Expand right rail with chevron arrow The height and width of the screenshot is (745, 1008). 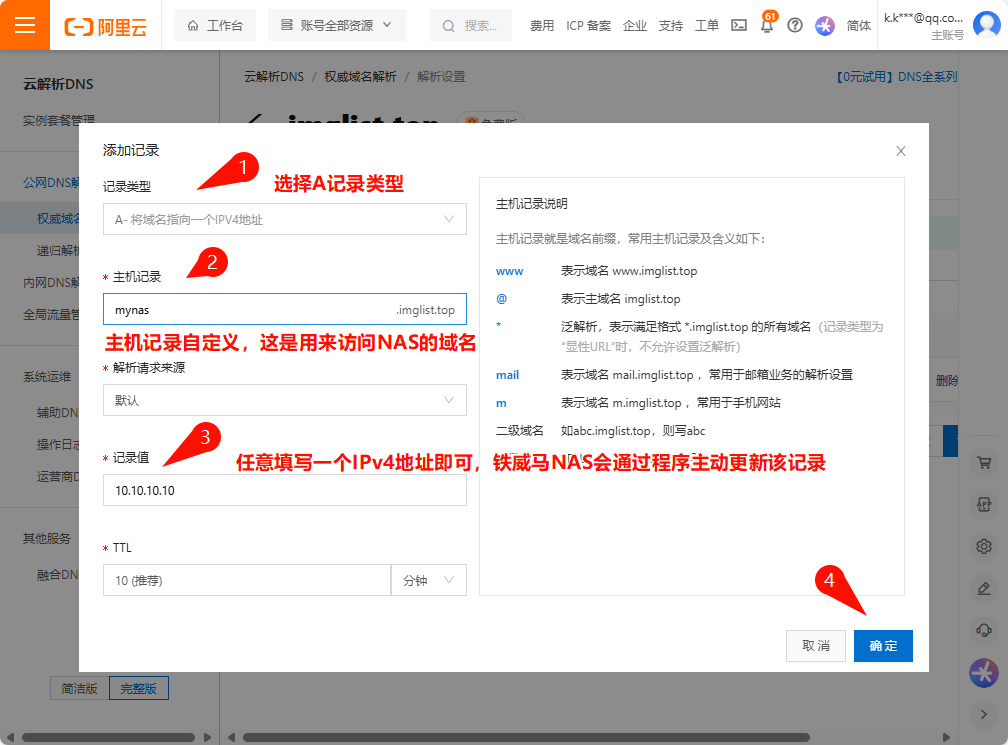point(984,714)
